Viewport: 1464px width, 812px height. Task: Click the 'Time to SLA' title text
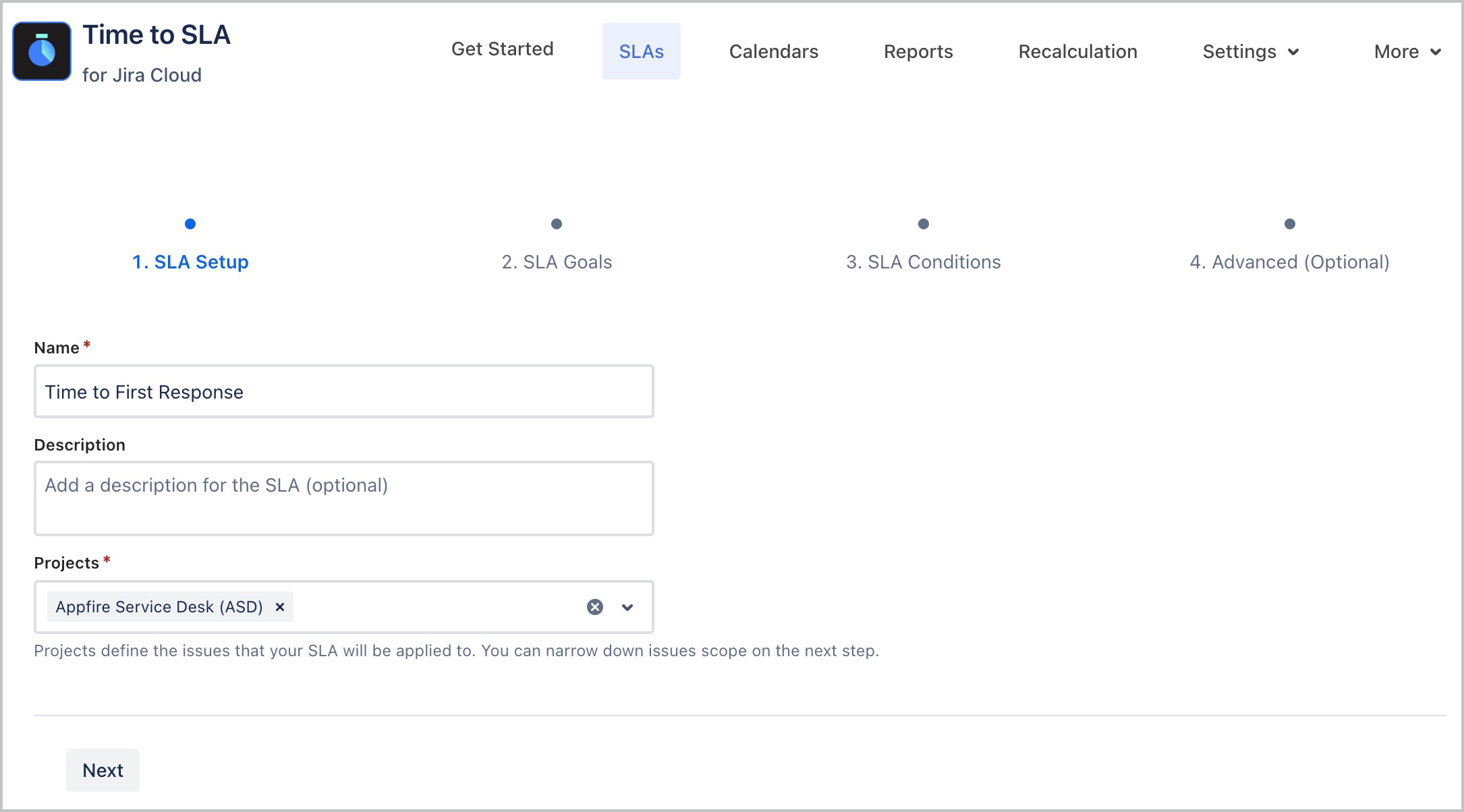coord(157,34)
